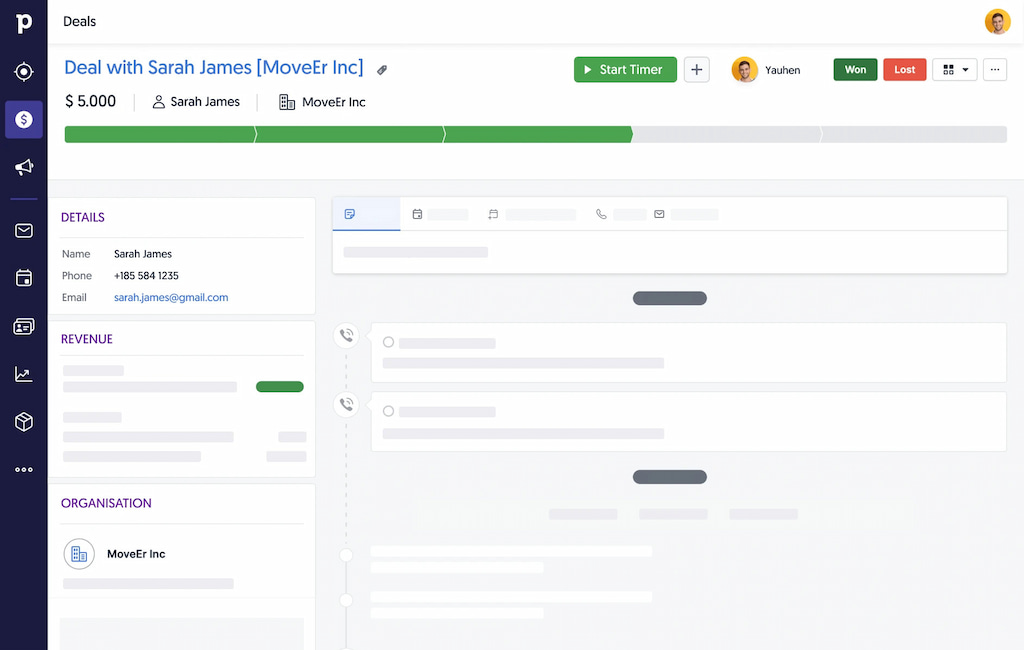Screen dimensions: 1024x650
Task: Check the second call activity circle
Action: [388, 410]
